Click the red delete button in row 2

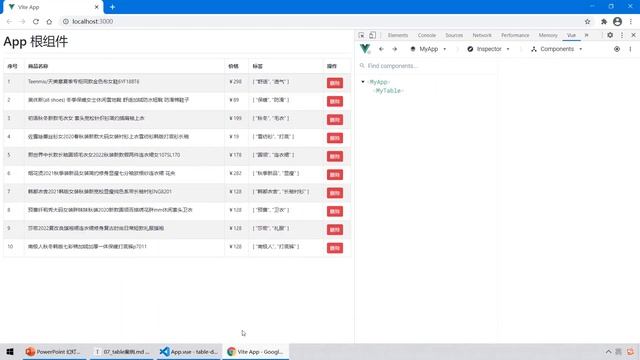pyautogui.click(x=335, y=101)
